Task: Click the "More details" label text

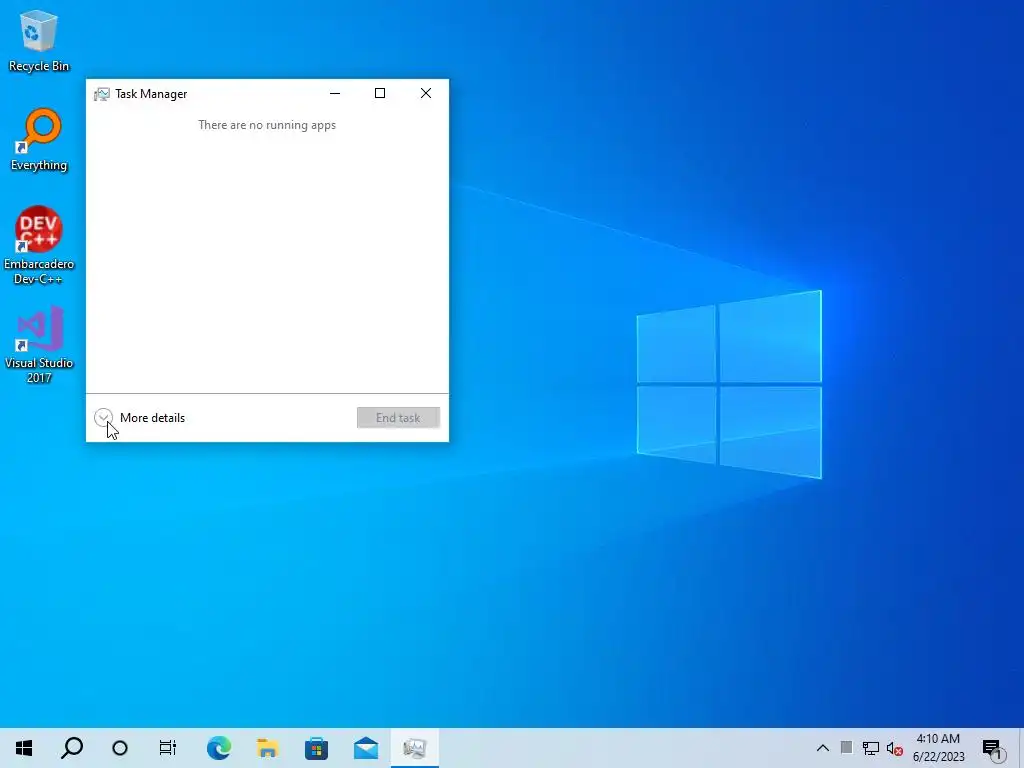Action: (x=152, y=418)
